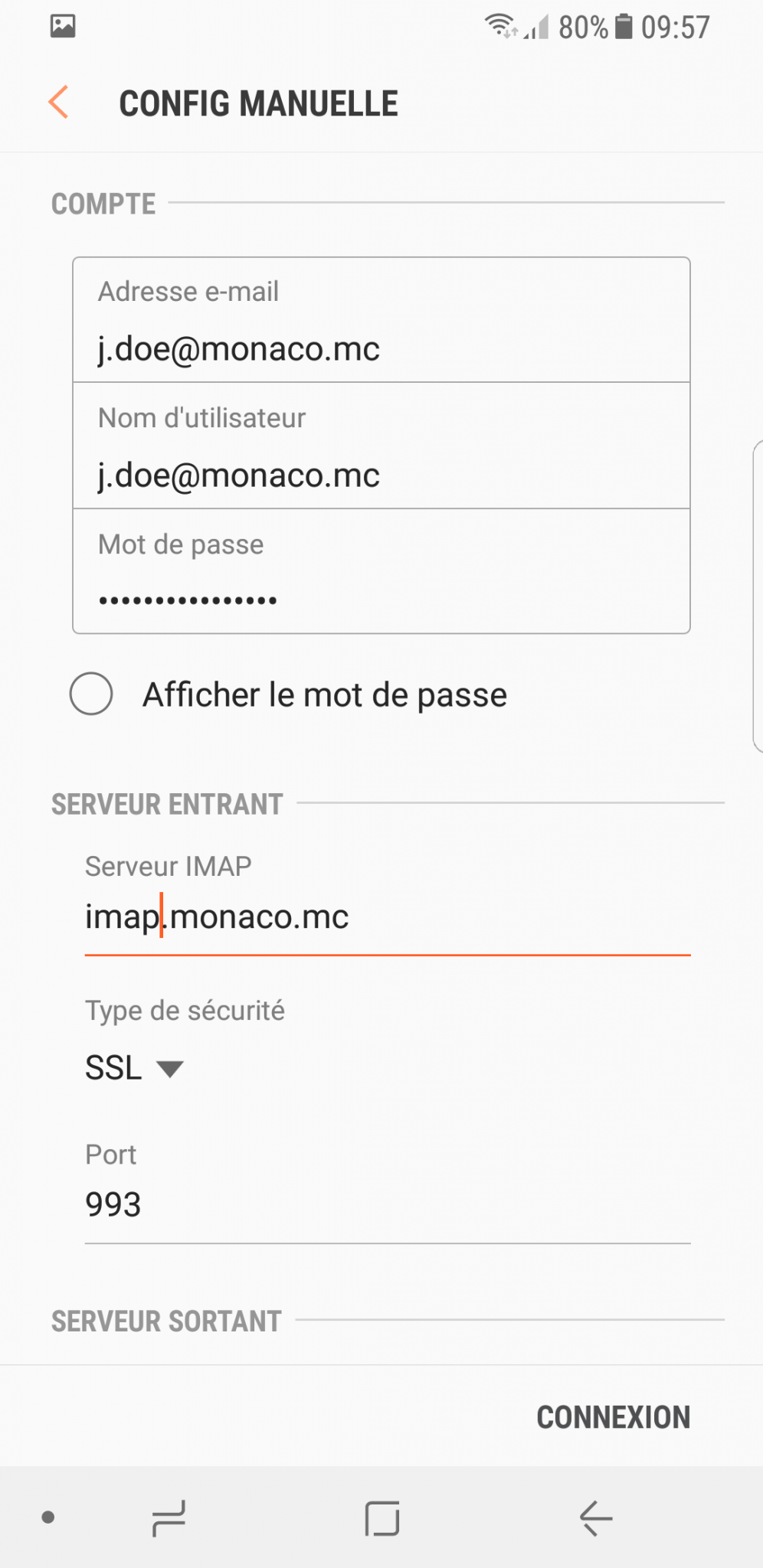Tap the battery indicator in status bar

click(x=624, y=27)
